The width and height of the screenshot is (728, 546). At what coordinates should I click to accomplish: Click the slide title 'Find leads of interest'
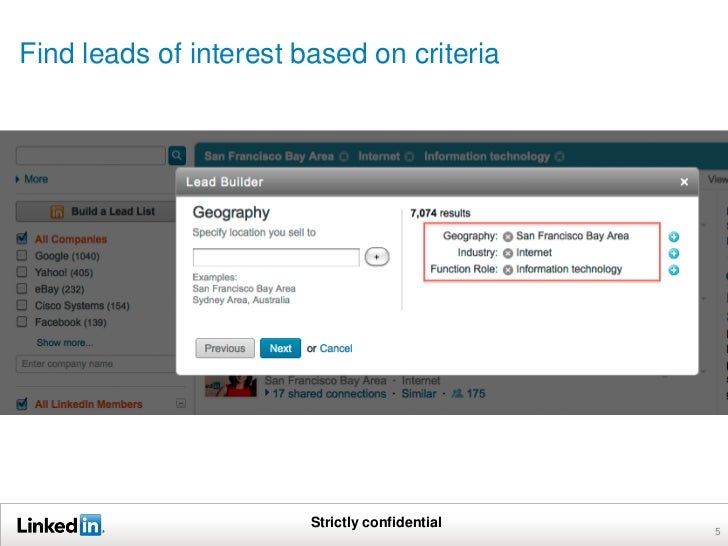259,53
